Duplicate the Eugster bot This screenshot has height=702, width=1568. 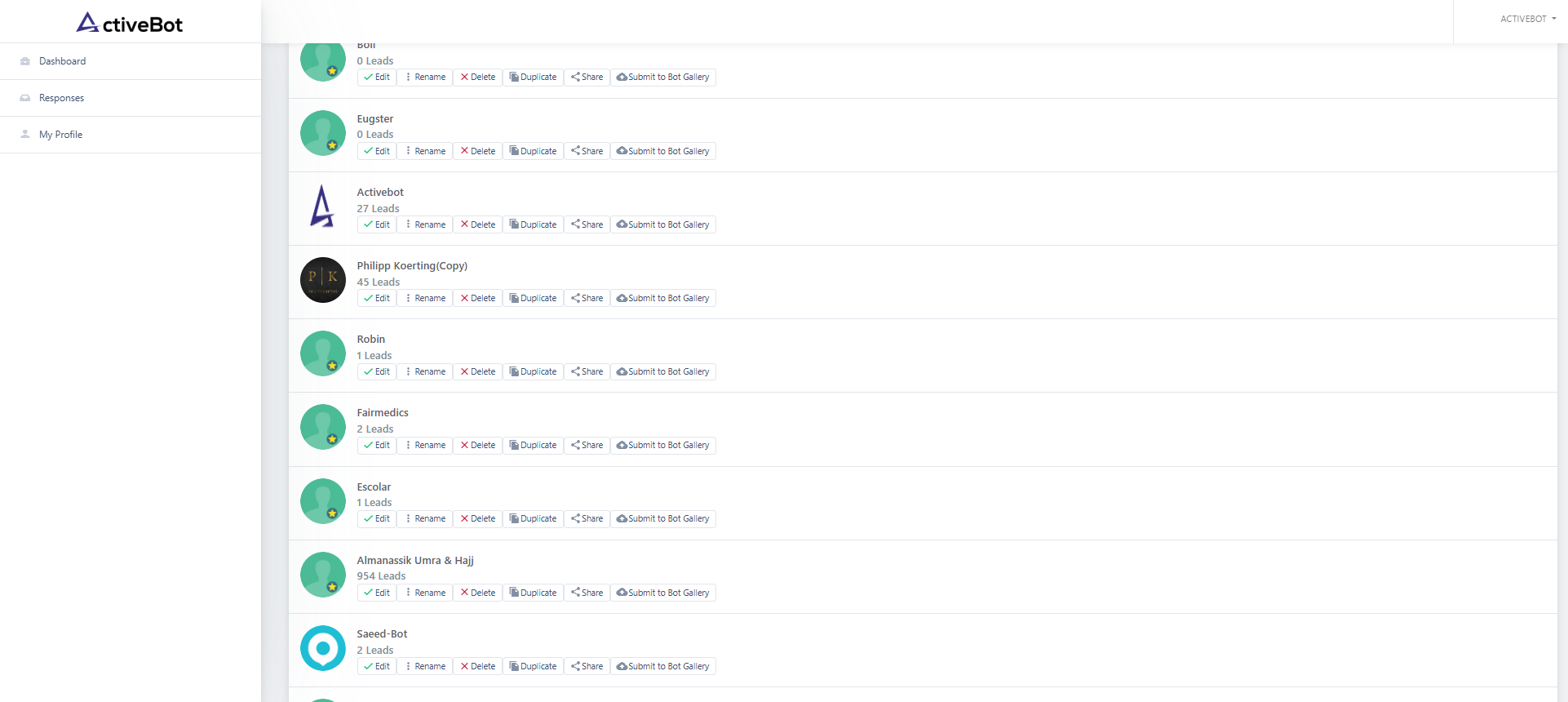coord(533,151)
